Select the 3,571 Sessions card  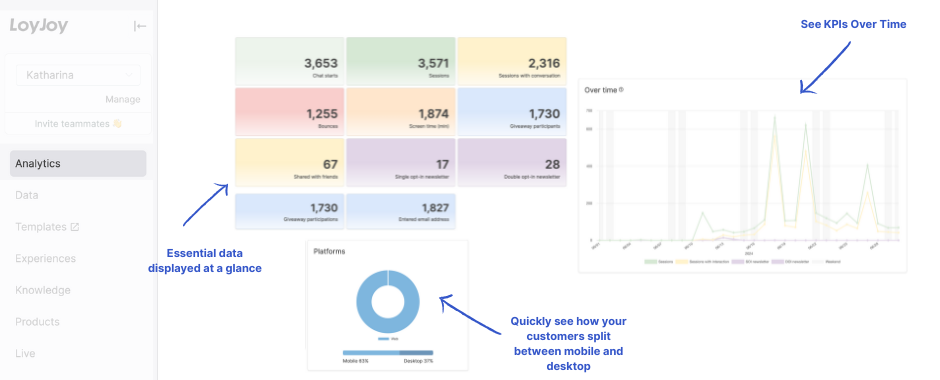401,61
